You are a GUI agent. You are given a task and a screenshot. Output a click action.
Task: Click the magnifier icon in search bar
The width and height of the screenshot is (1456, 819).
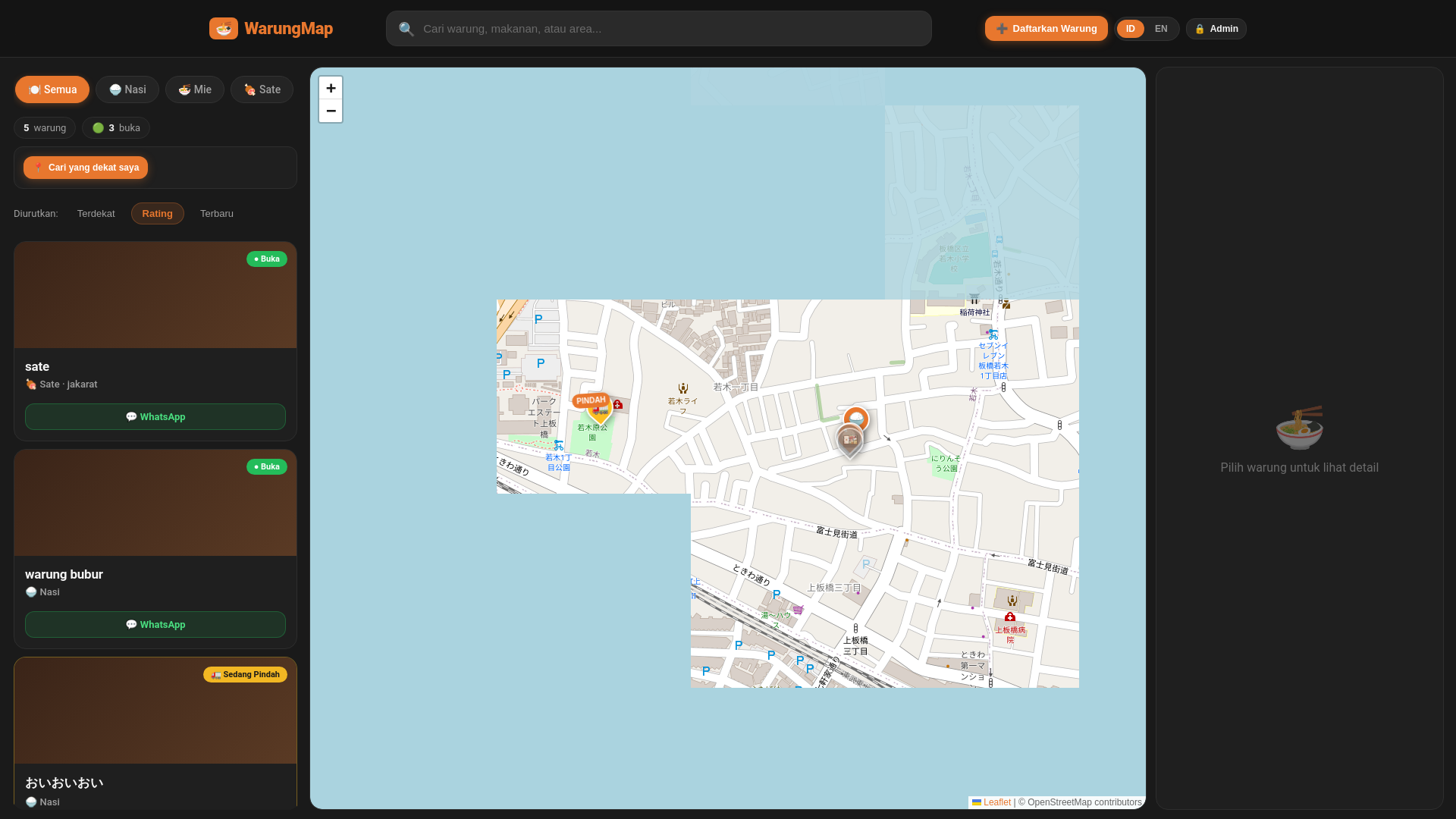coord(406,29)
